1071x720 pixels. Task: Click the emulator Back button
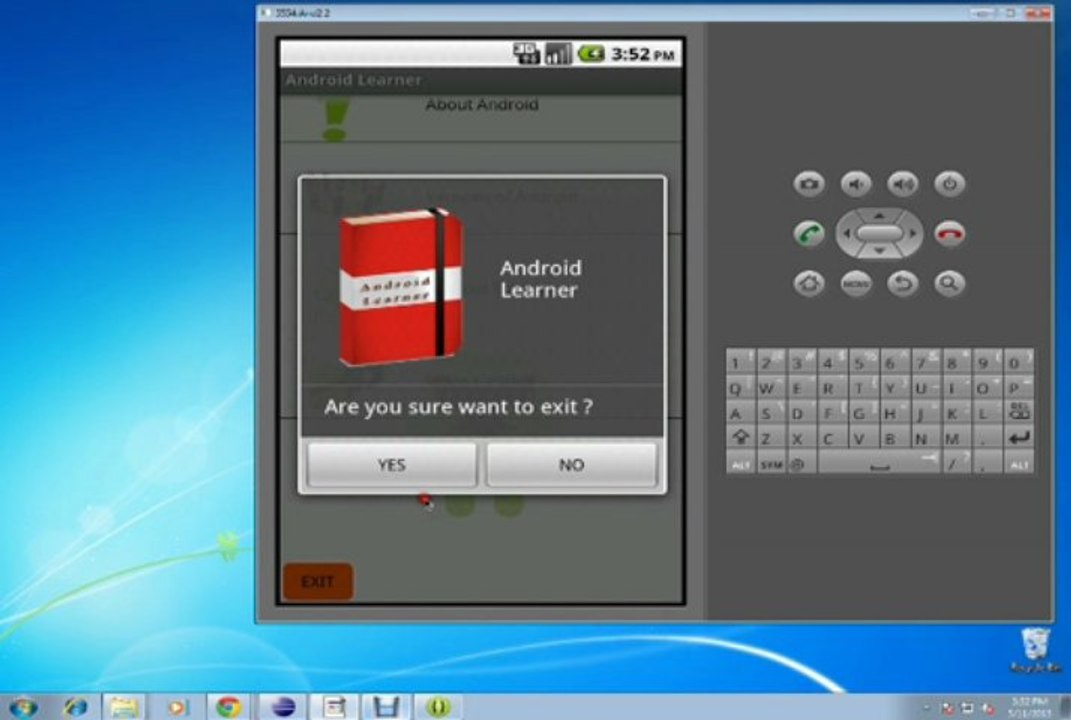[x=902, y=283]
